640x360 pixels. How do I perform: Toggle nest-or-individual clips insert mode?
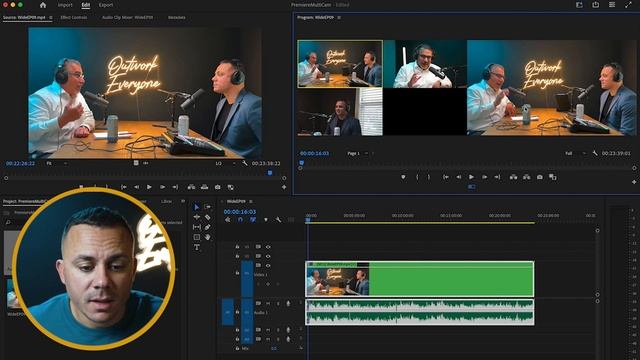227,220
